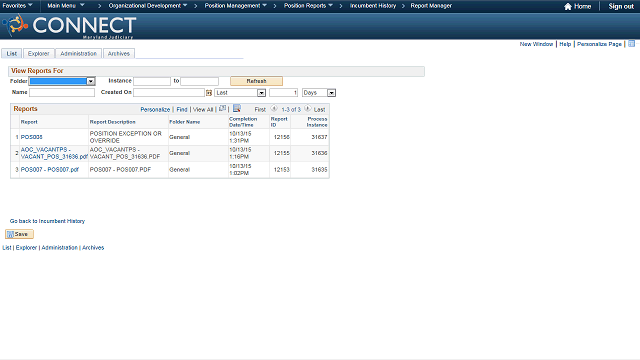Open New Window link
Screen dimensions: 640x360
[x=536, y=44]
